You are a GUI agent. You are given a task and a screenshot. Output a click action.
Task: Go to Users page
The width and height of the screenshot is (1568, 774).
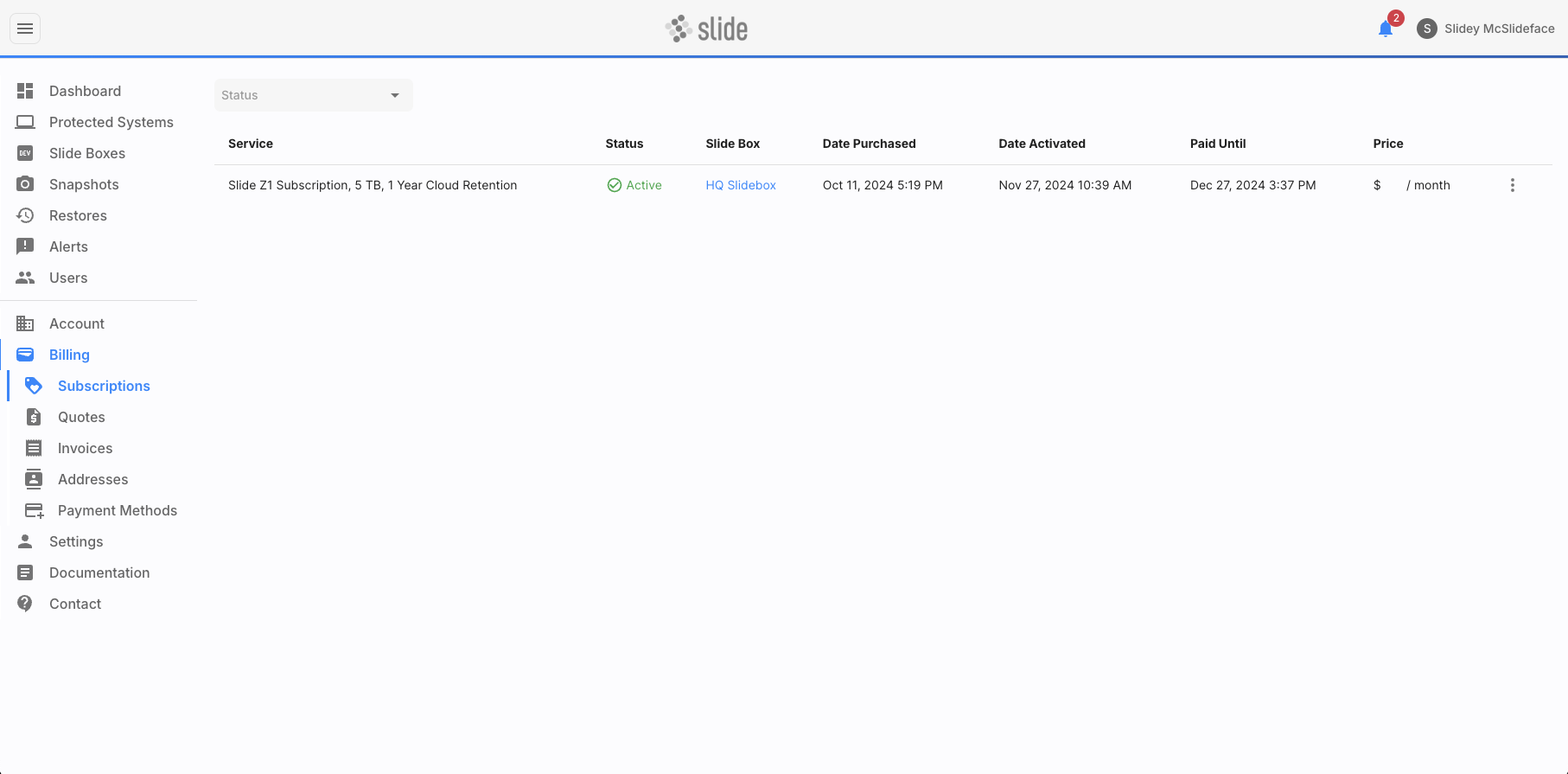[68, 278]
